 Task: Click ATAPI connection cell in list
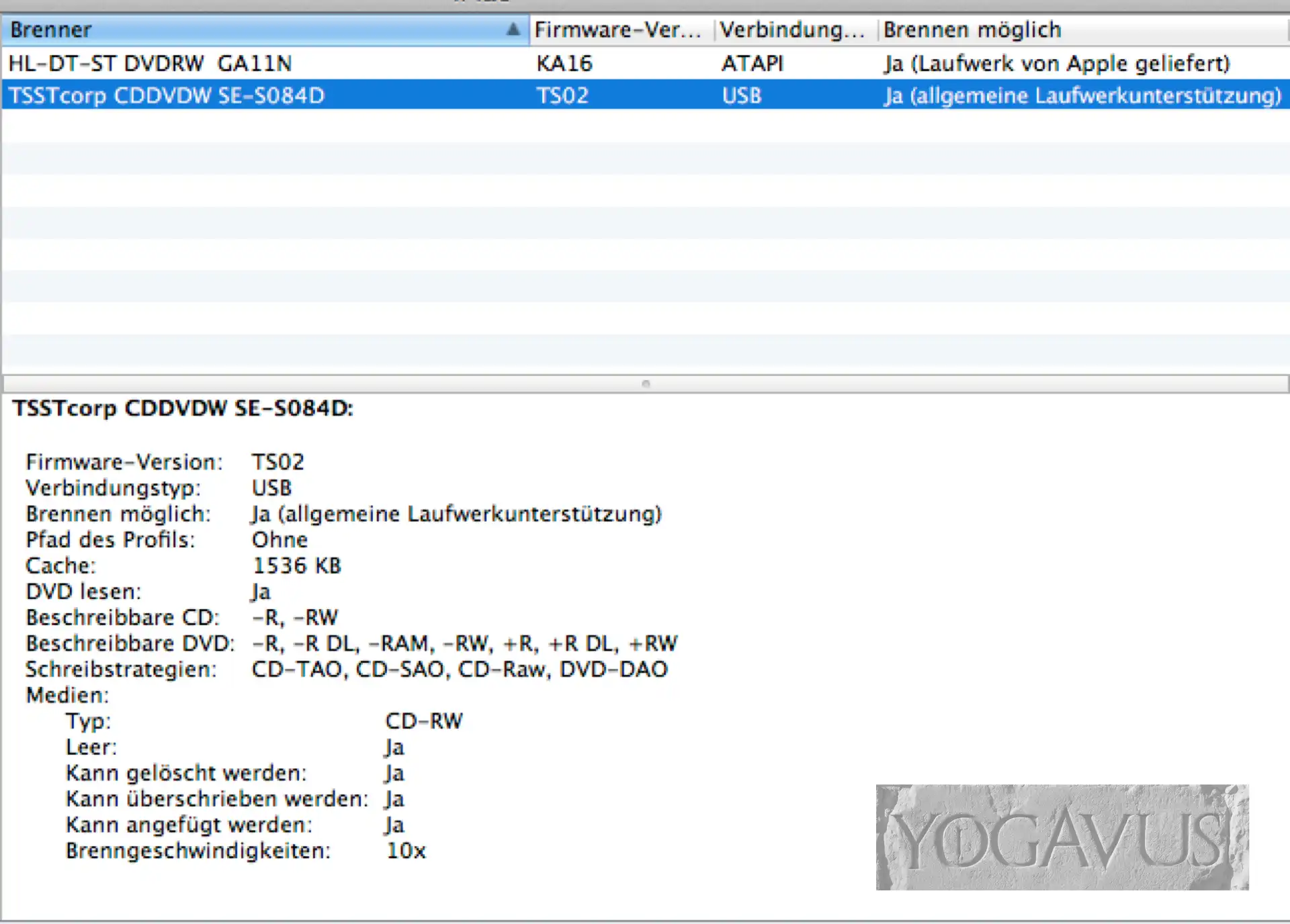(752, 63)
